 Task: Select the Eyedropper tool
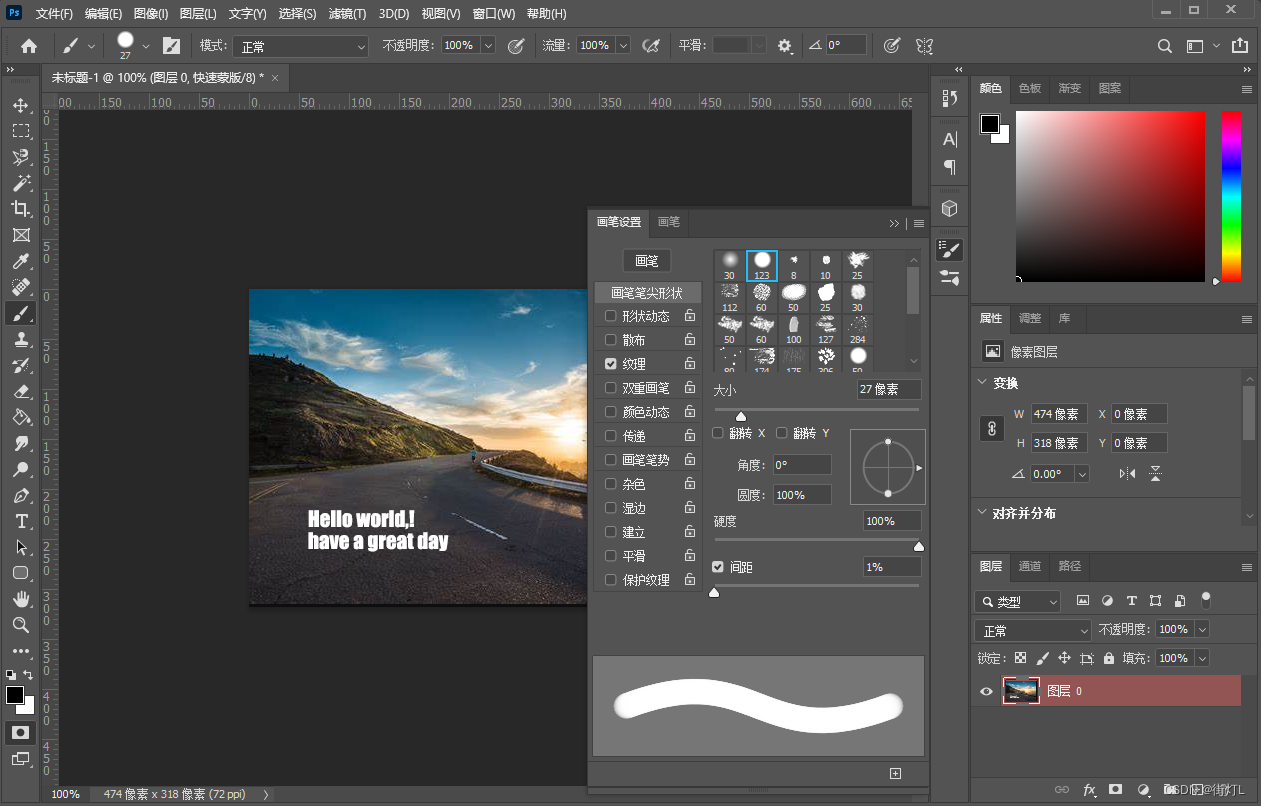(20, 262)
